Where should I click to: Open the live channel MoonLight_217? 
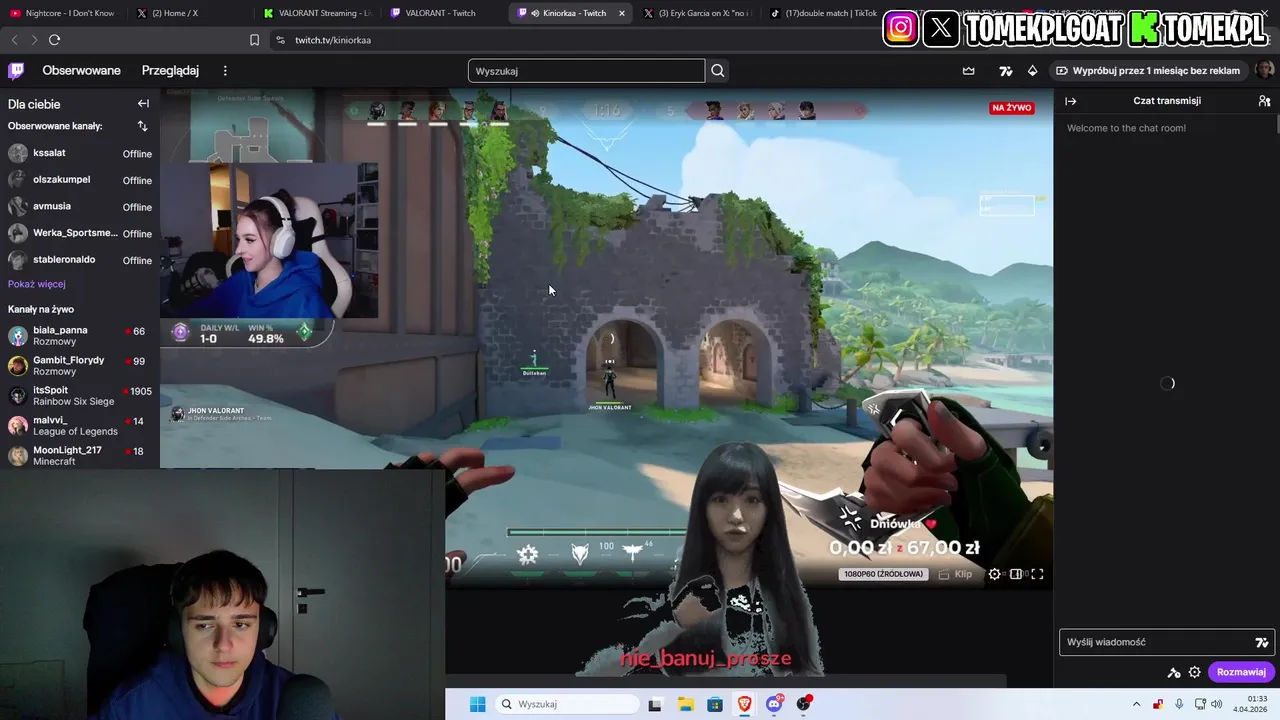[80, 455]
